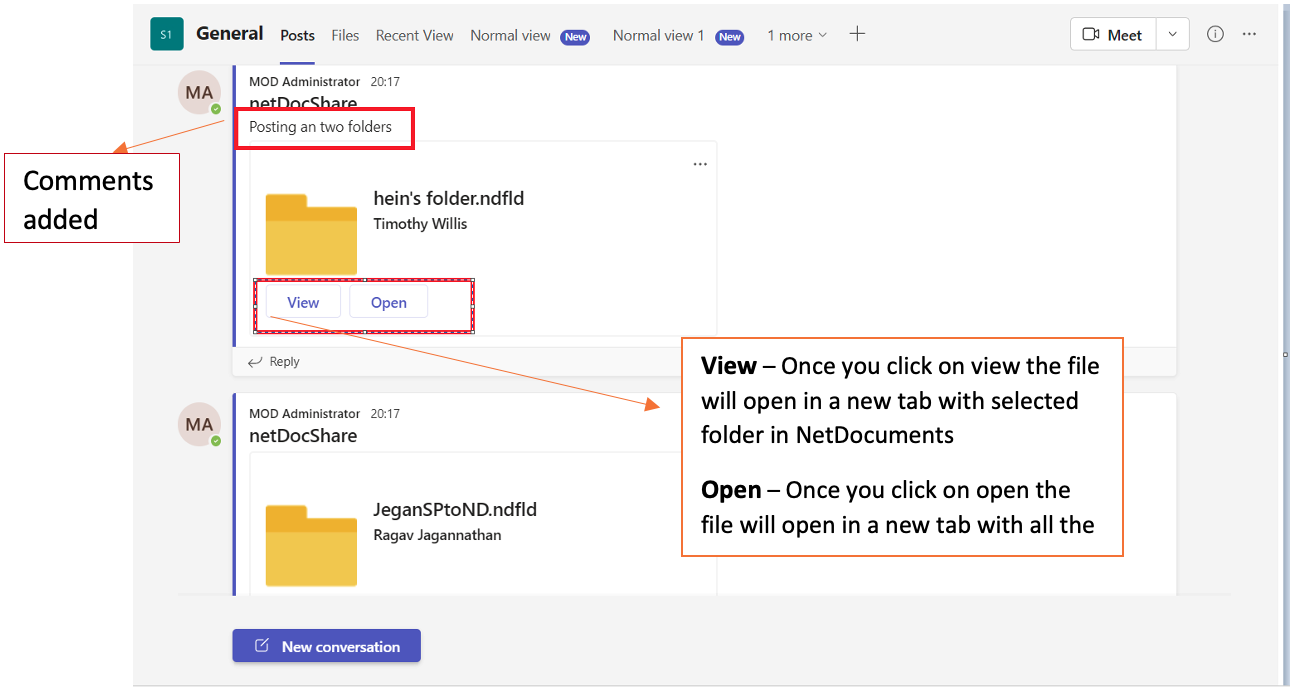Click the S1 team avatar icon
The image size is (1298, 694).
pyautogui.click(x=167, y=34)
